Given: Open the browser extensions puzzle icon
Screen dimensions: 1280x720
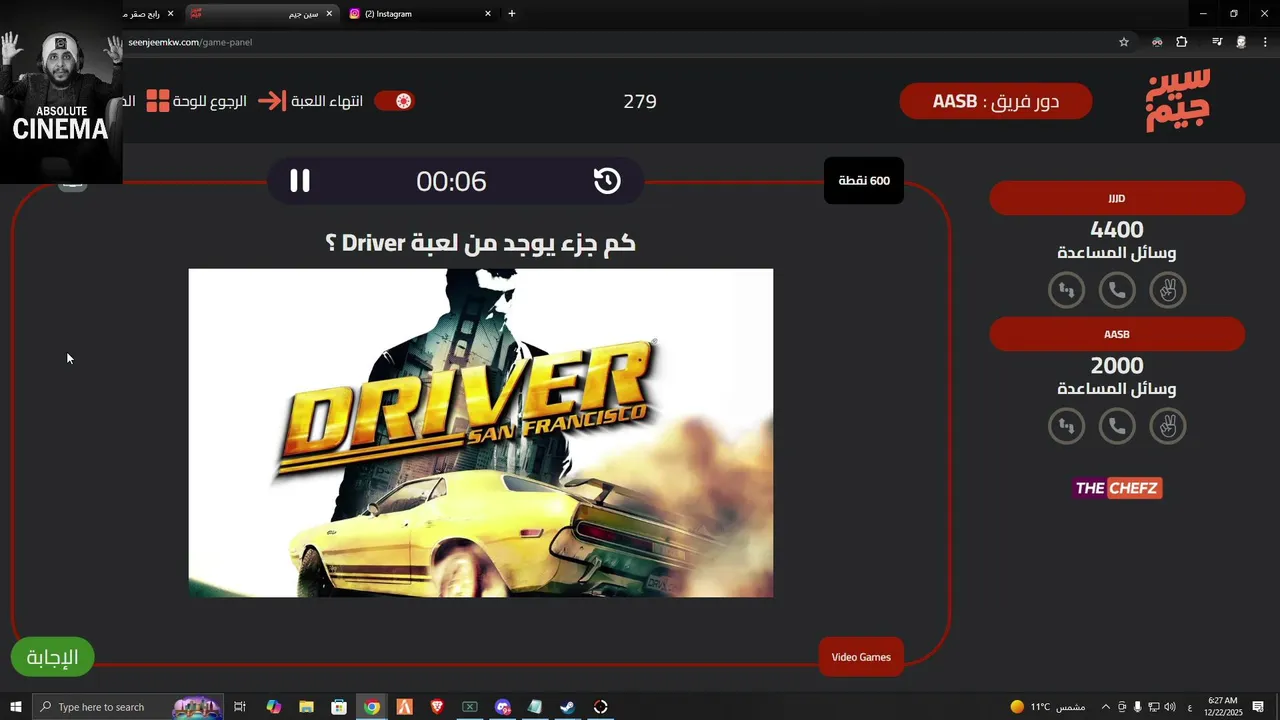Looking at the screenshot, I should (1182, 42).
